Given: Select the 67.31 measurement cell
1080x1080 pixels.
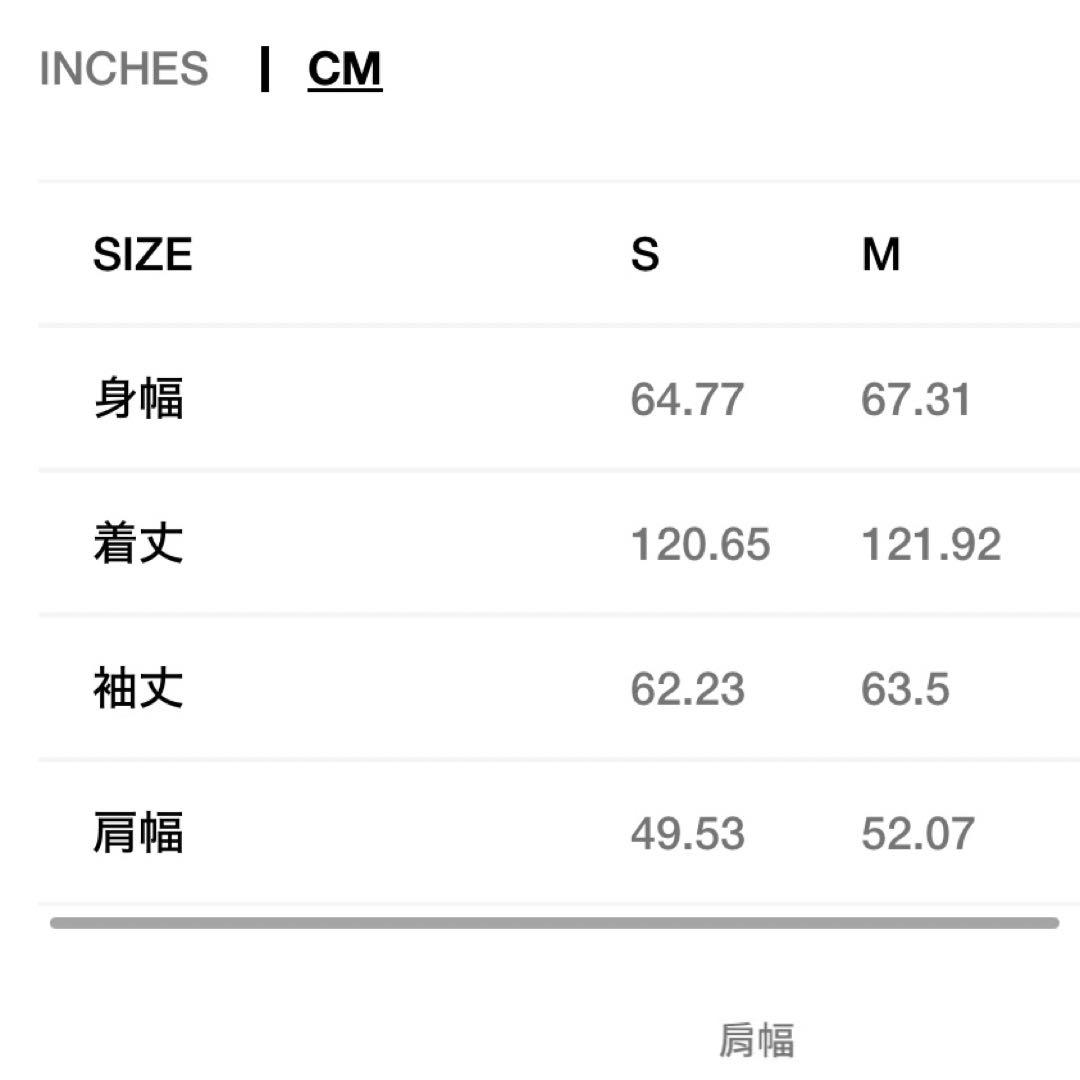Looking at the screenshot, I should coord(916,399).
